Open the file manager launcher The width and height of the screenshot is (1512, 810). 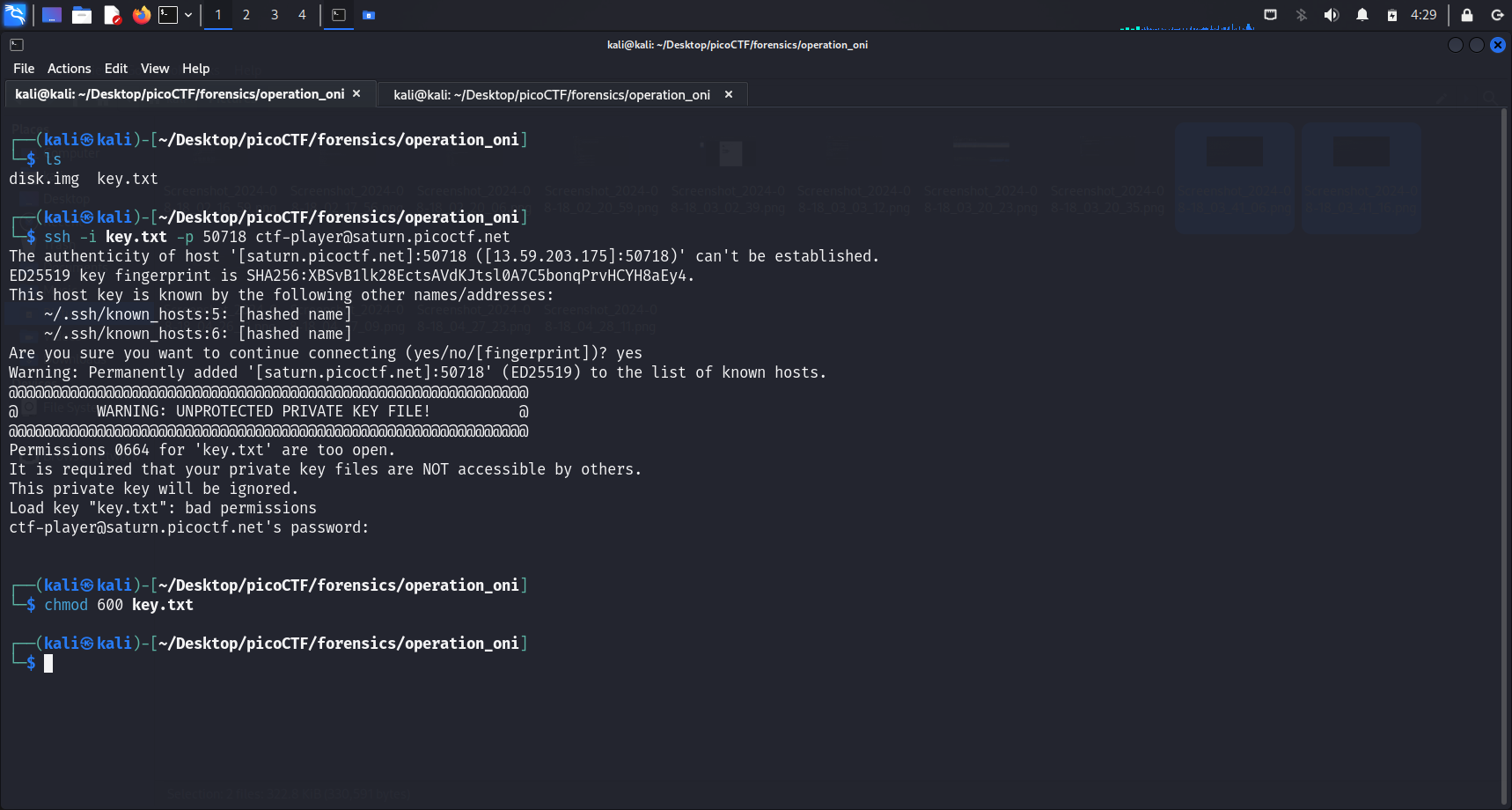click(x=82, y=15)
